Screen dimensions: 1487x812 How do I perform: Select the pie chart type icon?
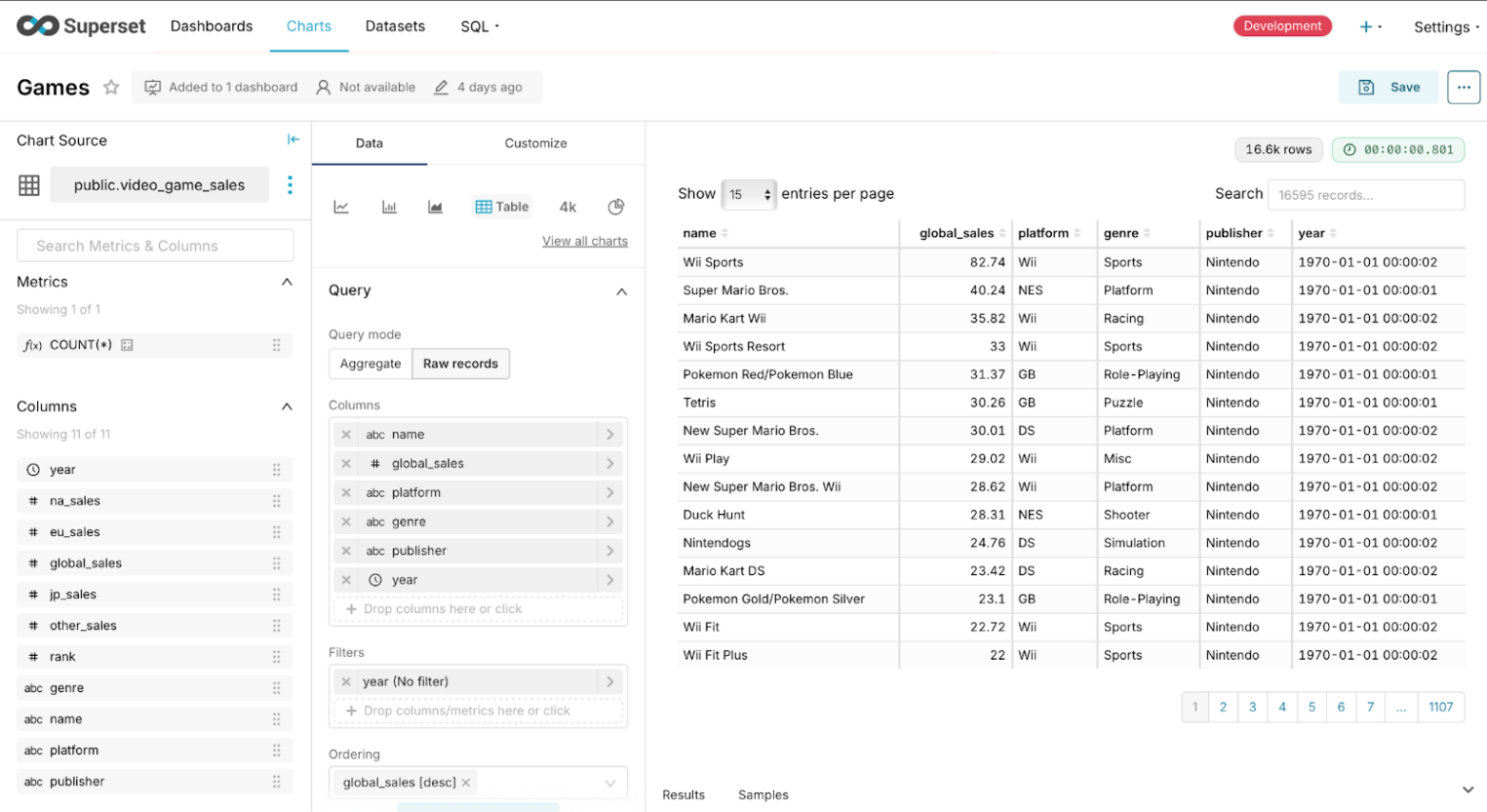(615, 207)
